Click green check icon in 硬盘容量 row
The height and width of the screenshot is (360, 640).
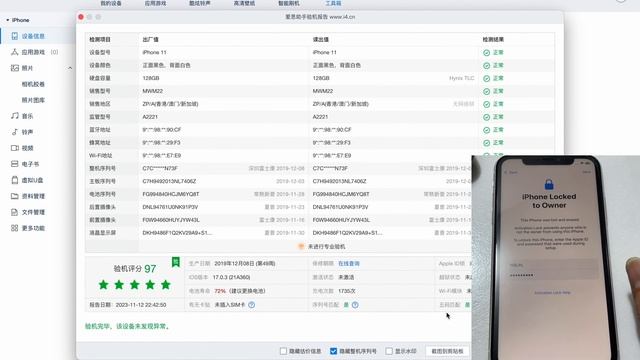487,78
